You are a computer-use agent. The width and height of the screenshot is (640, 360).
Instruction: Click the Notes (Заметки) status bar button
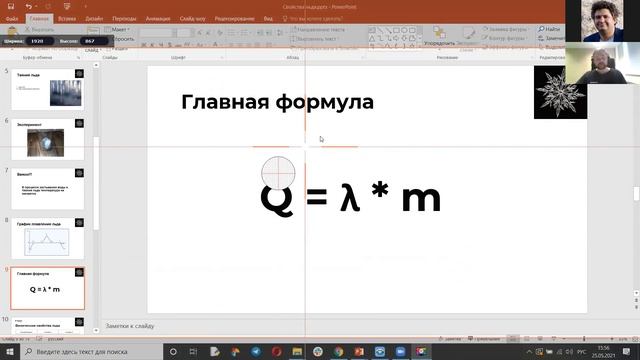(450, 339)
